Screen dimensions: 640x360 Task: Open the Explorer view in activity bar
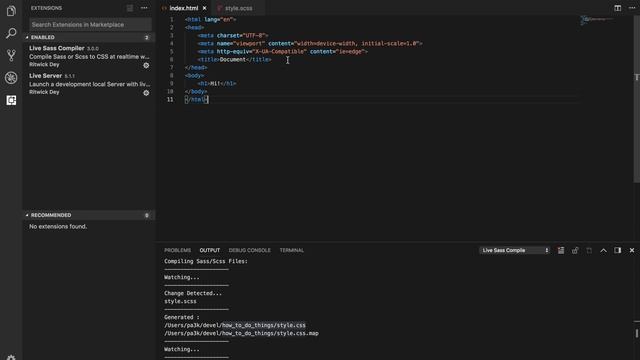pyautogui.click(x=11, y=11)
